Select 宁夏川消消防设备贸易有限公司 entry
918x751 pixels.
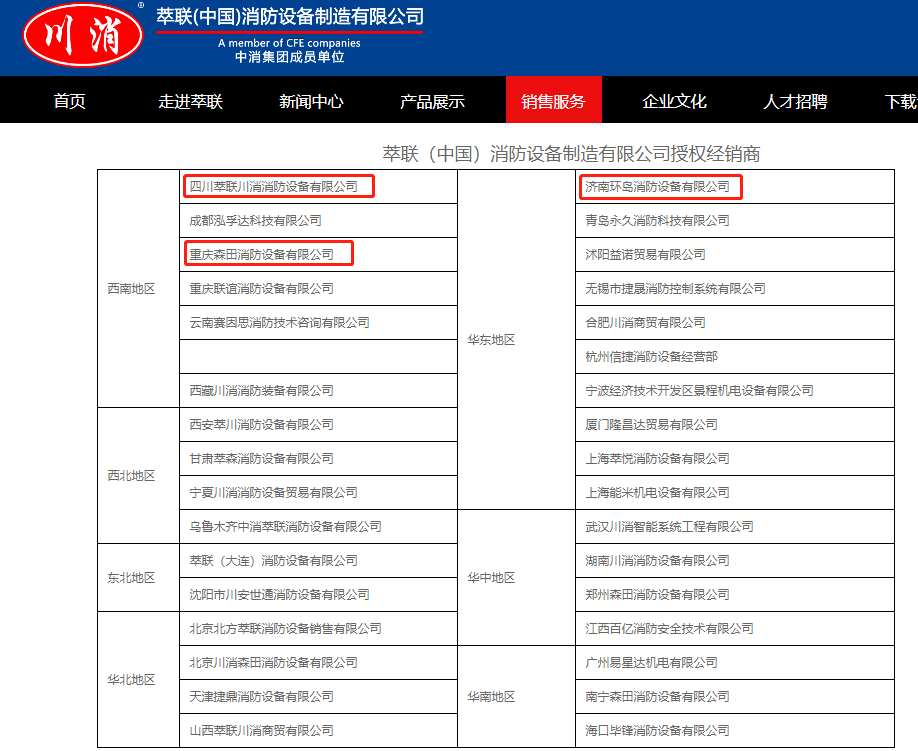pos(273,492)
